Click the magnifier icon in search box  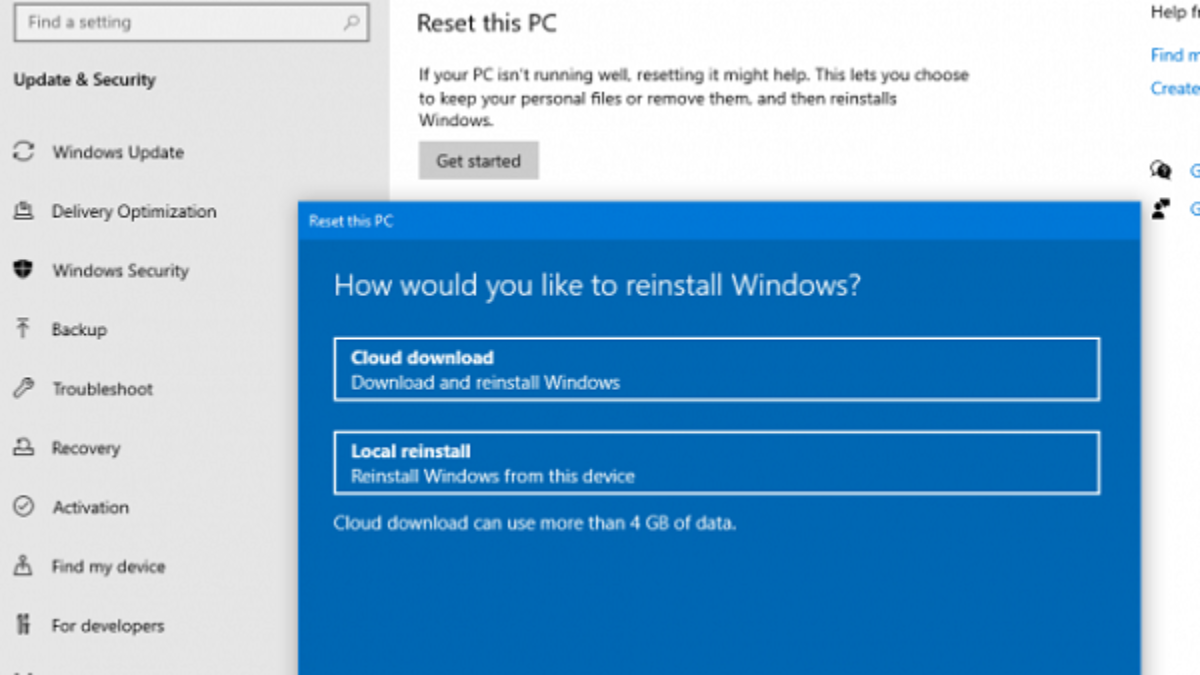pos(351,22)
